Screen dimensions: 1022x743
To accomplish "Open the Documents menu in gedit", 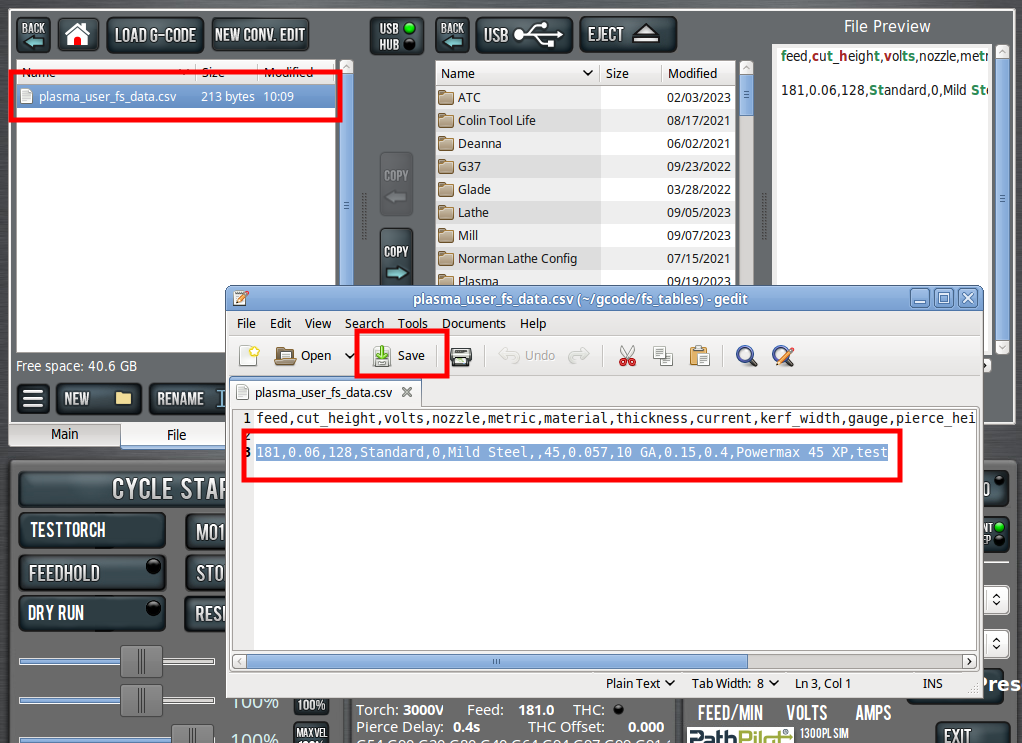I will [474, 323].
